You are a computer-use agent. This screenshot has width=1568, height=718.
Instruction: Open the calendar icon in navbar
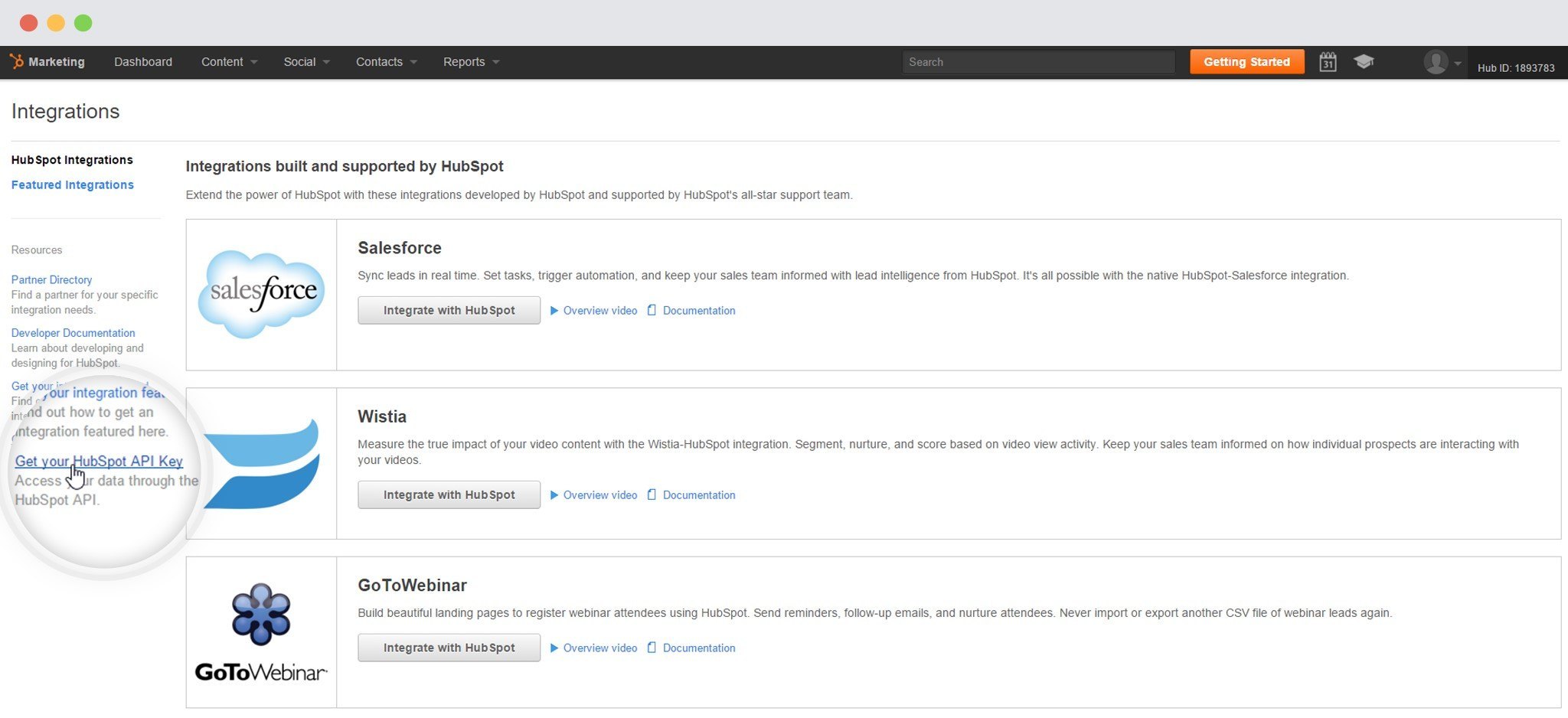point(1328,62)
